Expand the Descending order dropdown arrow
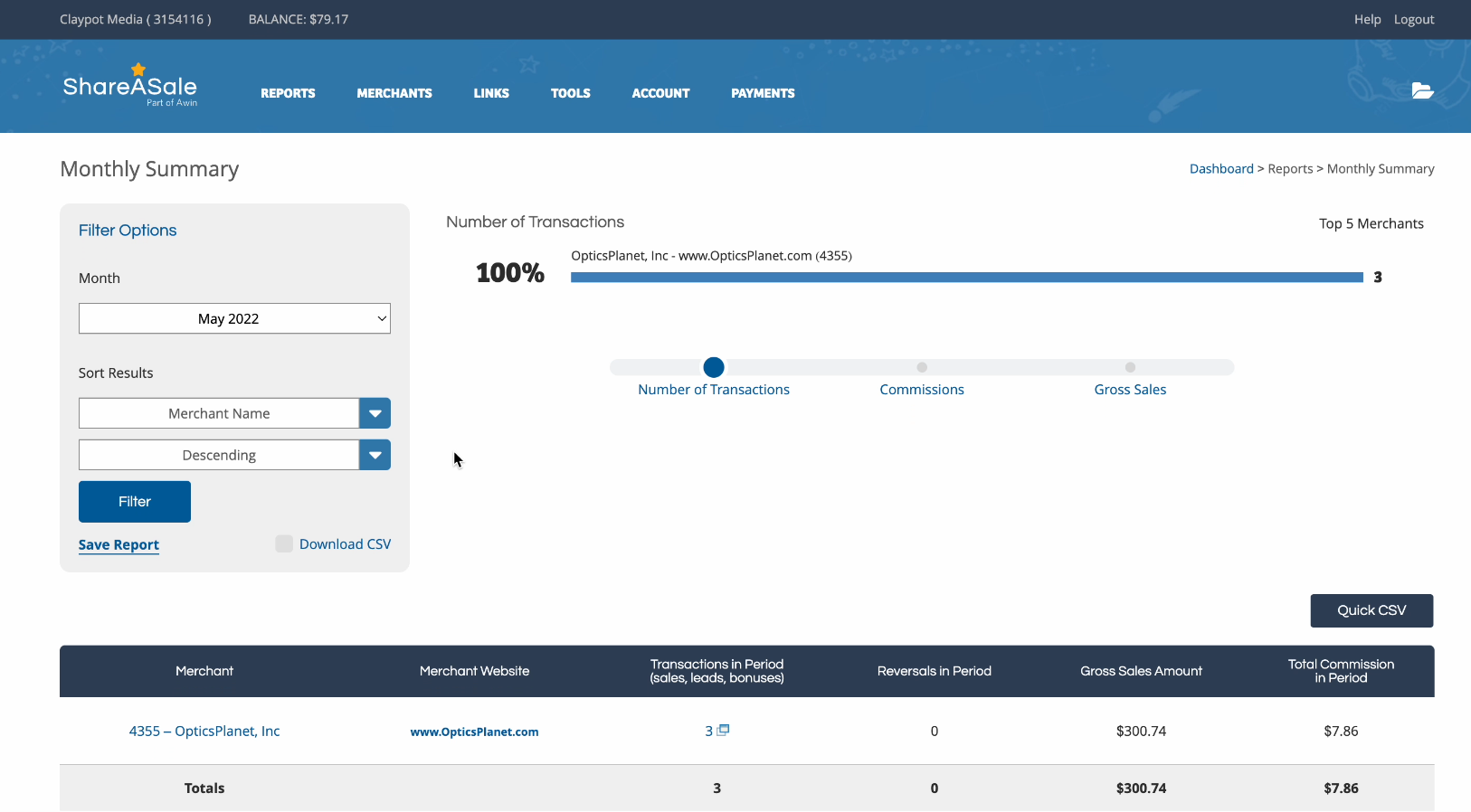Viewport: 1471px width, 812px height. pyautogui.click(x=375, y=455)
